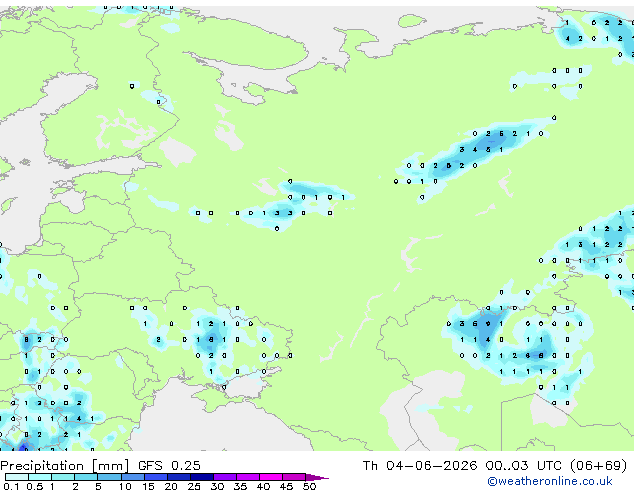Click the 30–35 mm purple legend box
The width and height of the screenshot is (634, 490).
[x=225, y=477]
